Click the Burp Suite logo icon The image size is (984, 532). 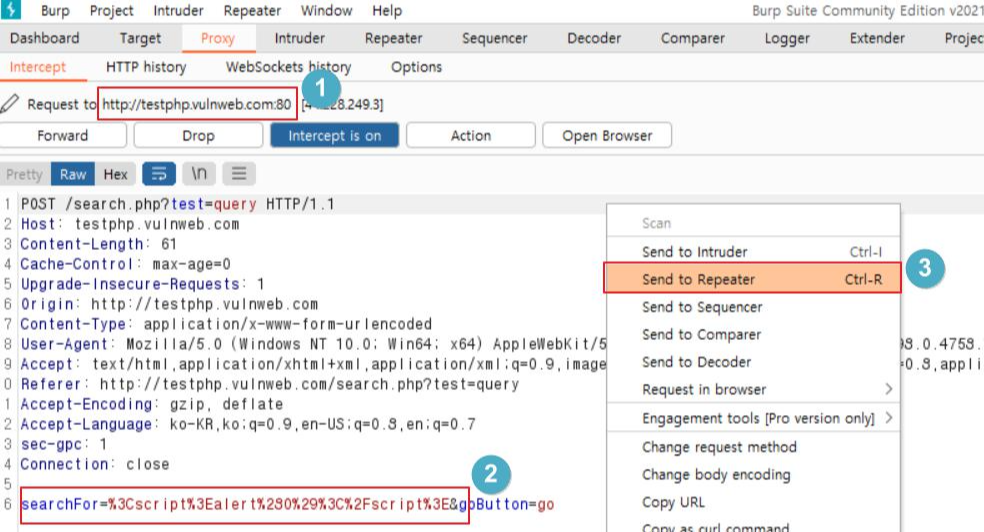click(x=11, y=9)
